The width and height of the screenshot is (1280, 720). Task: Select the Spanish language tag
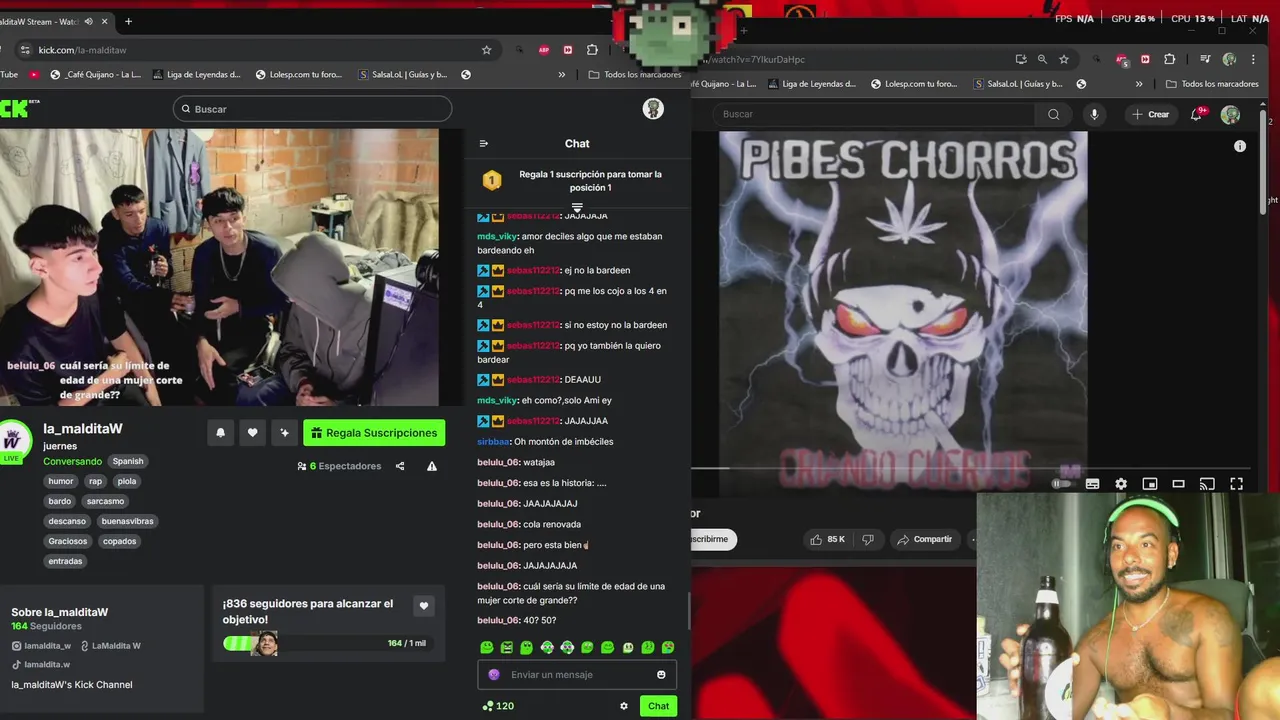coord(128,461)
